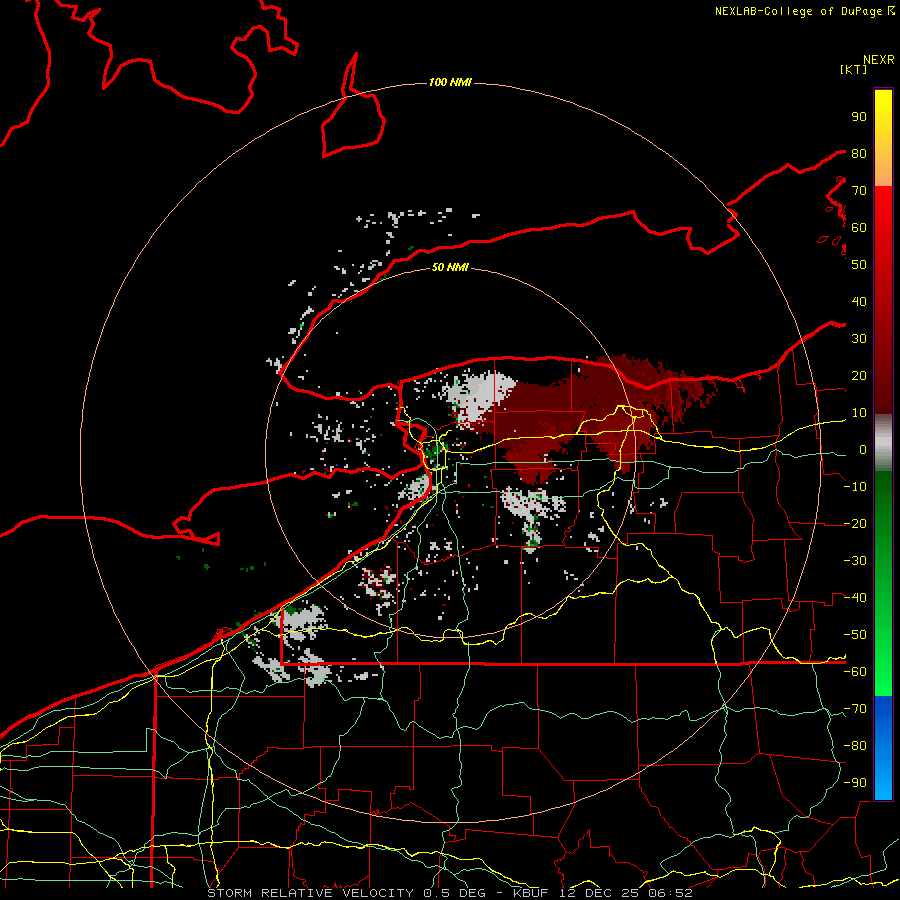900x900 pixels.
Task: Click the NEXR label above color bar
Action: coord(879,60)
